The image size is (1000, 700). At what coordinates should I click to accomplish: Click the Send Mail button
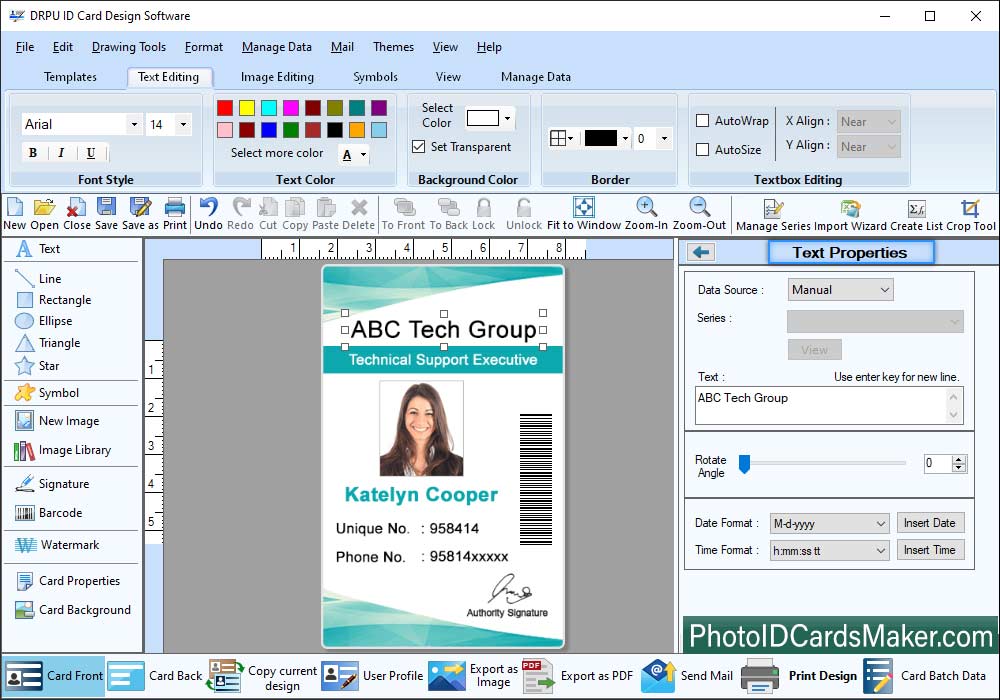pyautogui.click(x=688, y=676)
